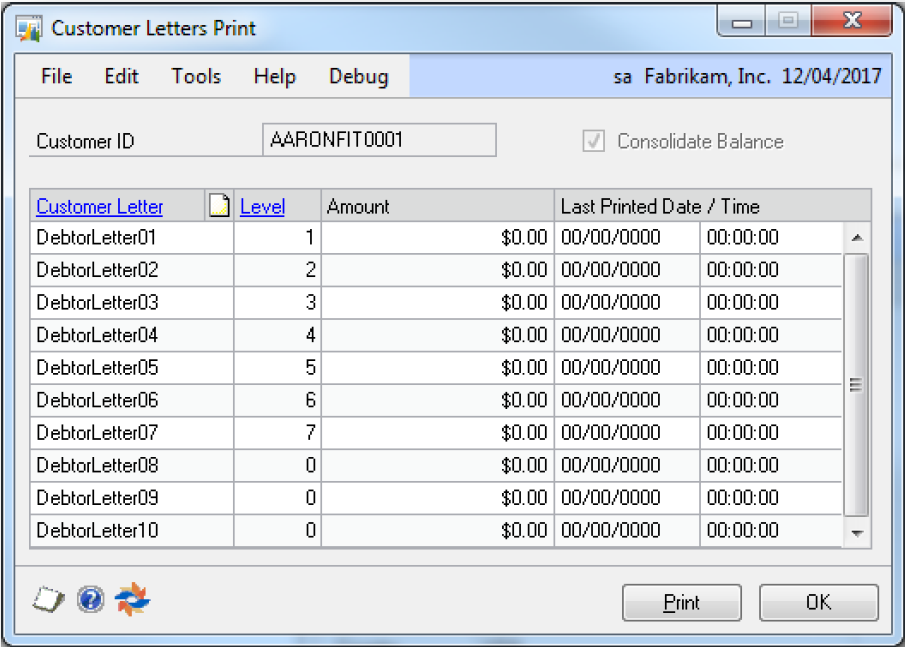Open the notes icon in bottom-left corner
Image resolution: width=905 pixels, height=647 pixels.
(x=47, y=599)
